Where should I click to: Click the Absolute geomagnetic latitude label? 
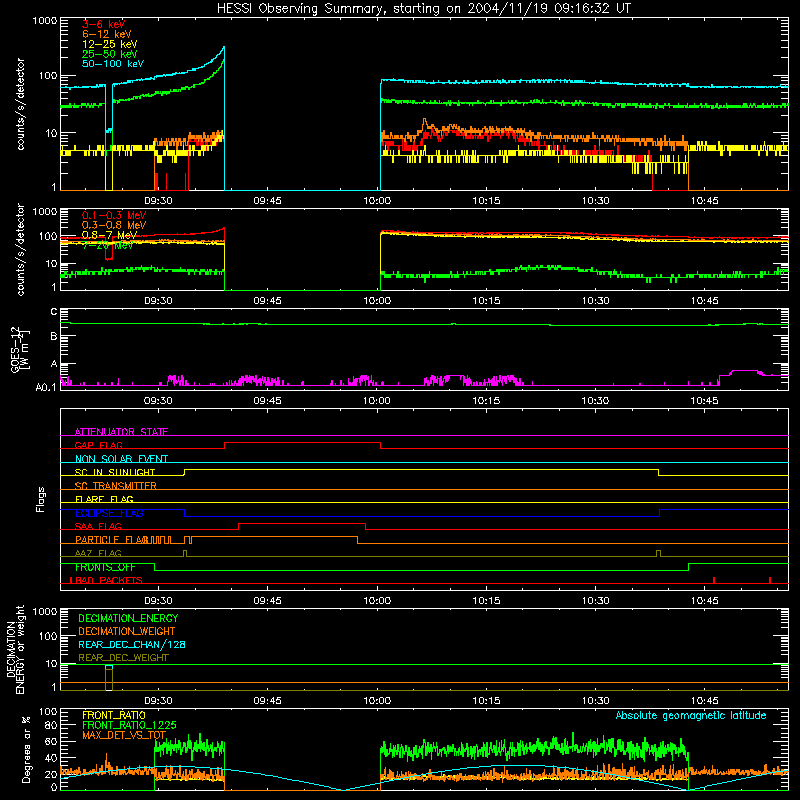691,715
